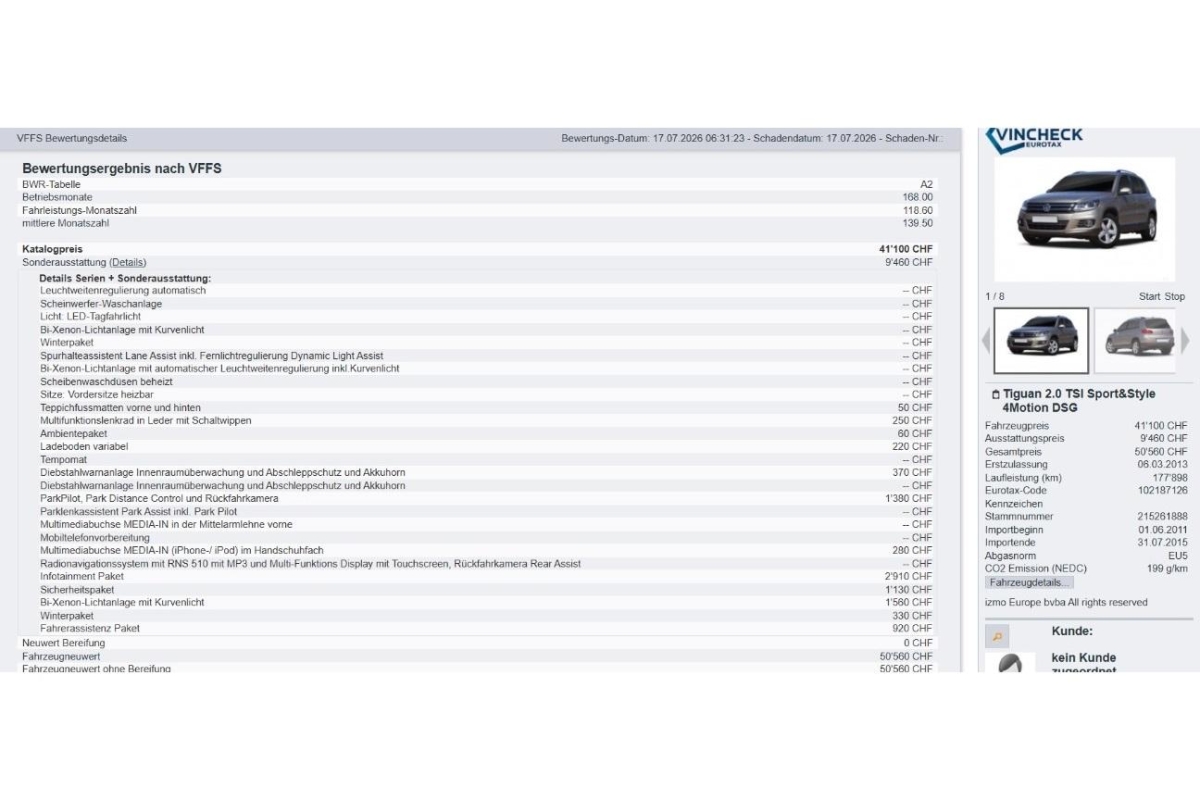Select ParkPilot, Park Distance Control row
Viewport: 1200px width, 800px height.
[486, 498]
